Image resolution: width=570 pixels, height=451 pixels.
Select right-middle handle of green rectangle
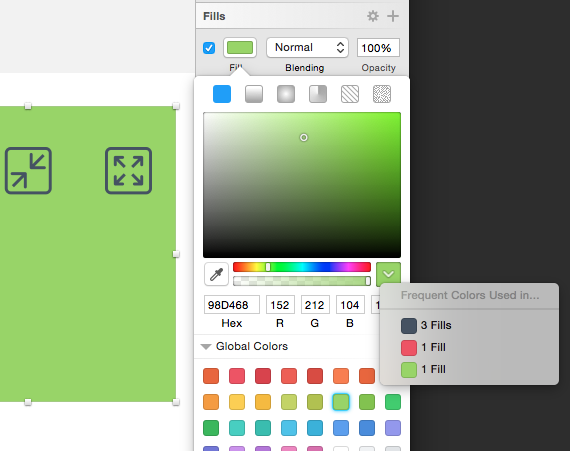(176, 254)
